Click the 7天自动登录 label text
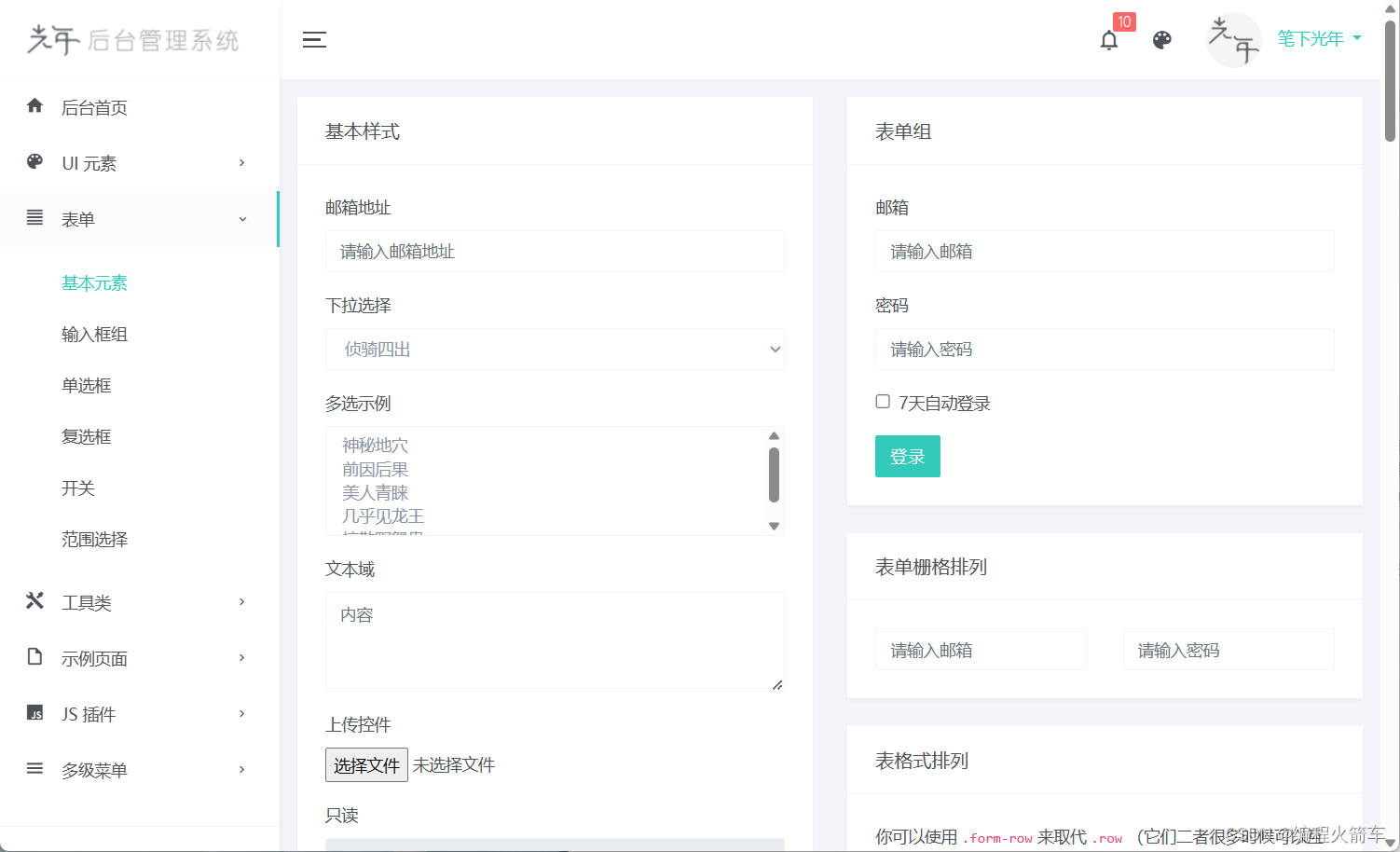 (x=944, y=404)
